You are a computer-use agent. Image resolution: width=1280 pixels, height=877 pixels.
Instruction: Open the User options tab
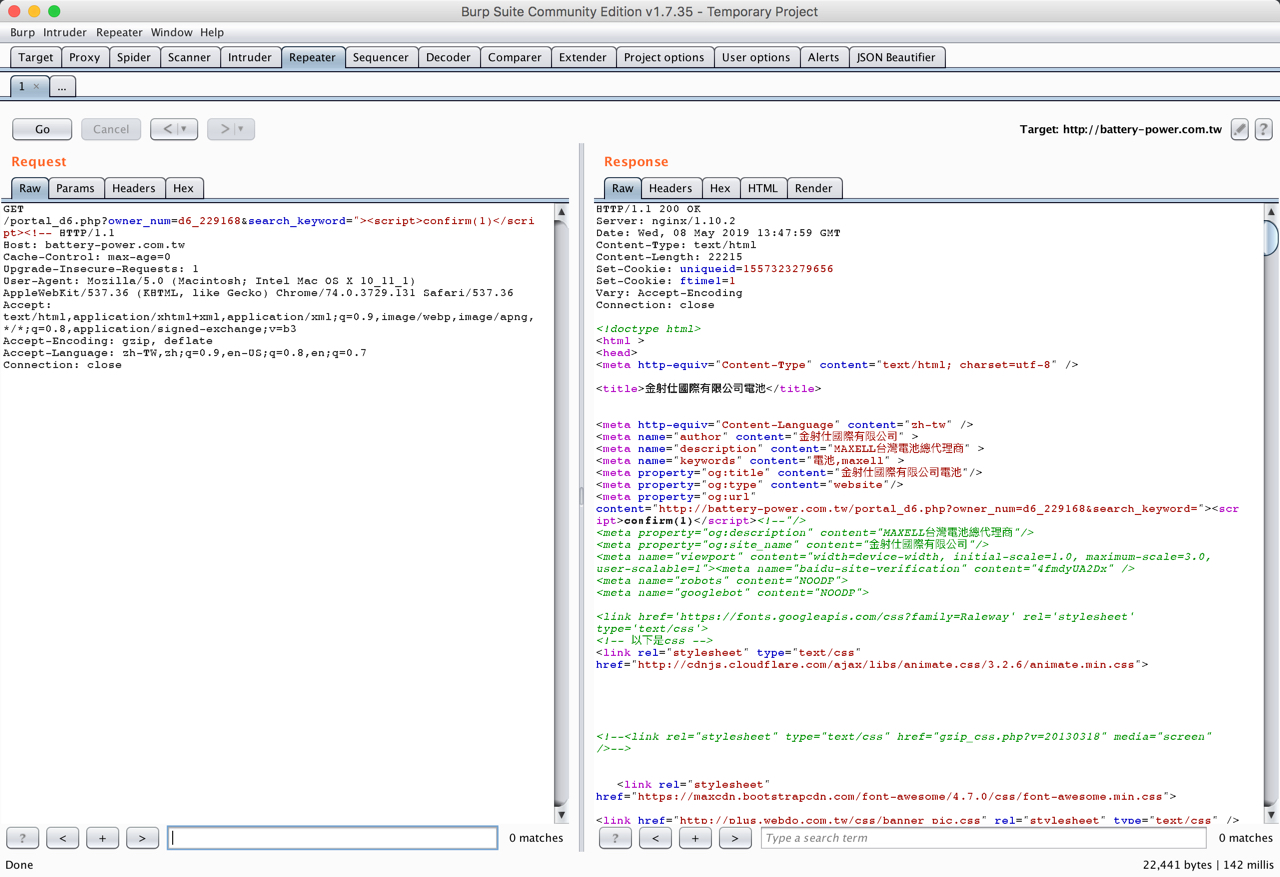[756, 57]
